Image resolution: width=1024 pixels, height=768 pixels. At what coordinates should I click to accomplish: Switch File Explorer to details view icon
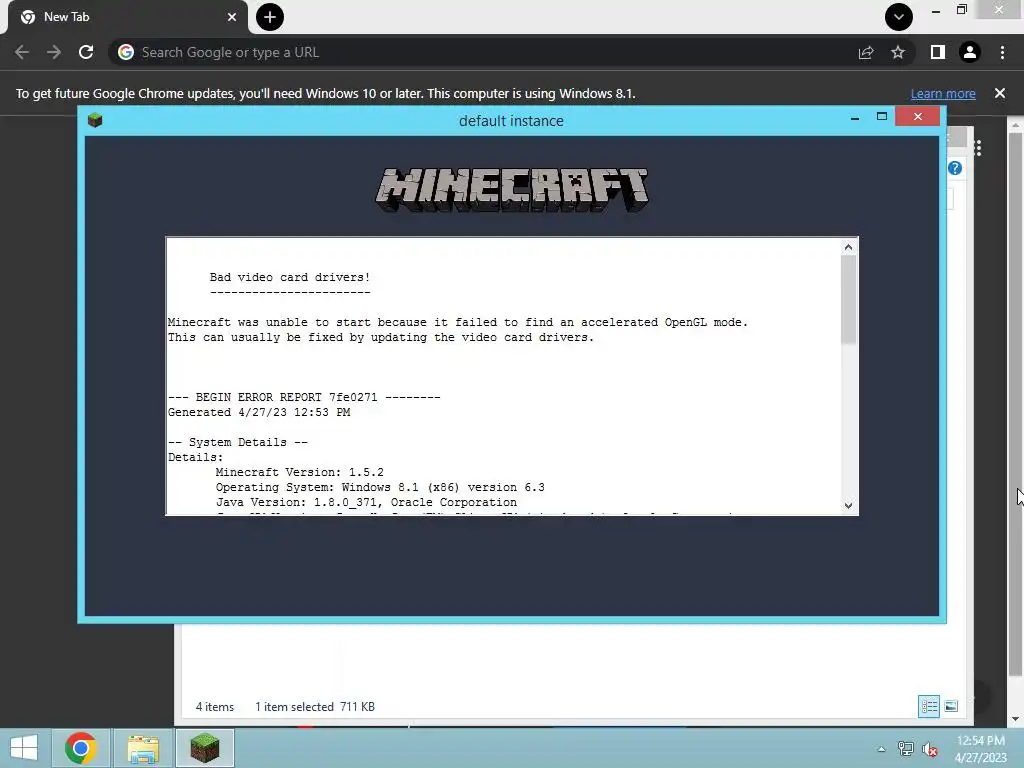coord(929,706)
